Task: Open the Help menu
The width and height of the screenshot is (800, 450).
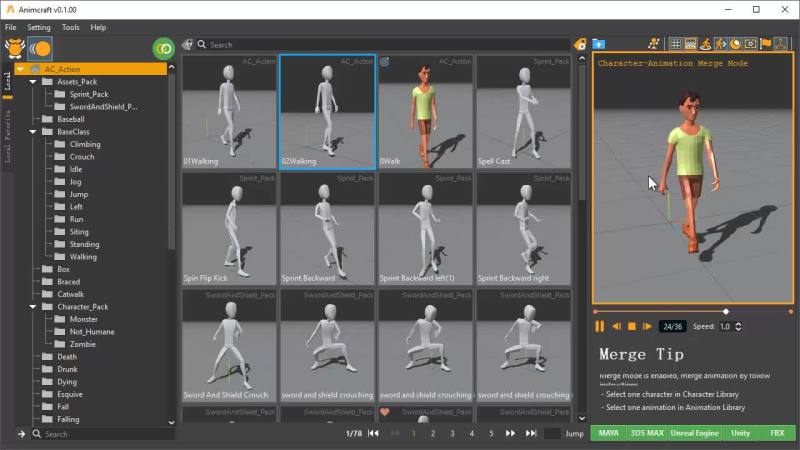Action: [x=98, y=28]
